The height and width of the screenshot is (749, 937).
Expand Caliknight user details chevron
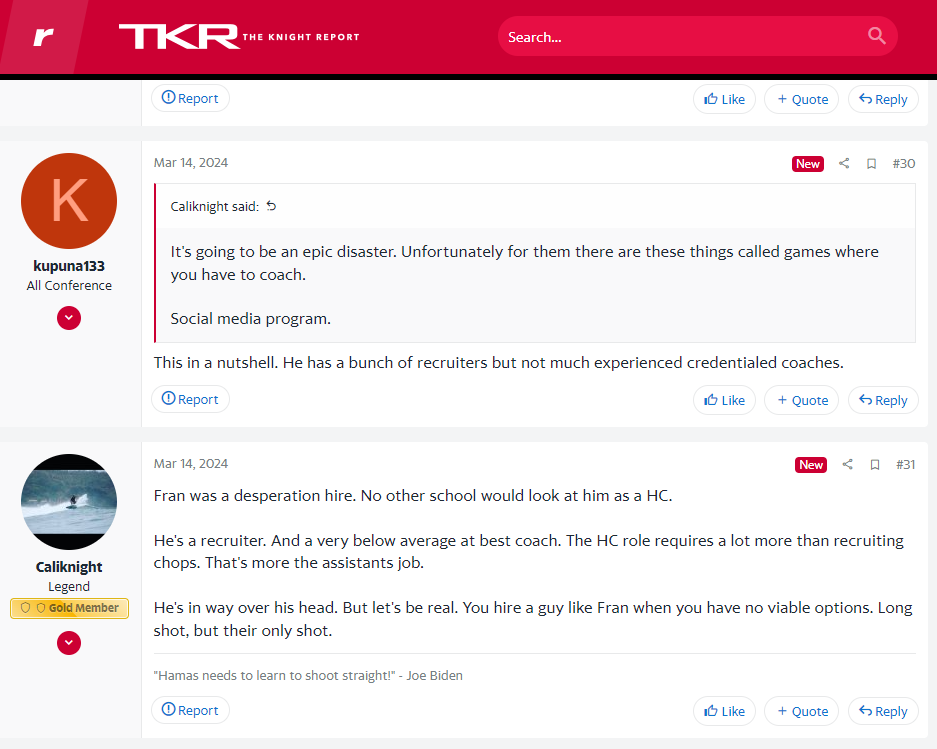point(69,643)
